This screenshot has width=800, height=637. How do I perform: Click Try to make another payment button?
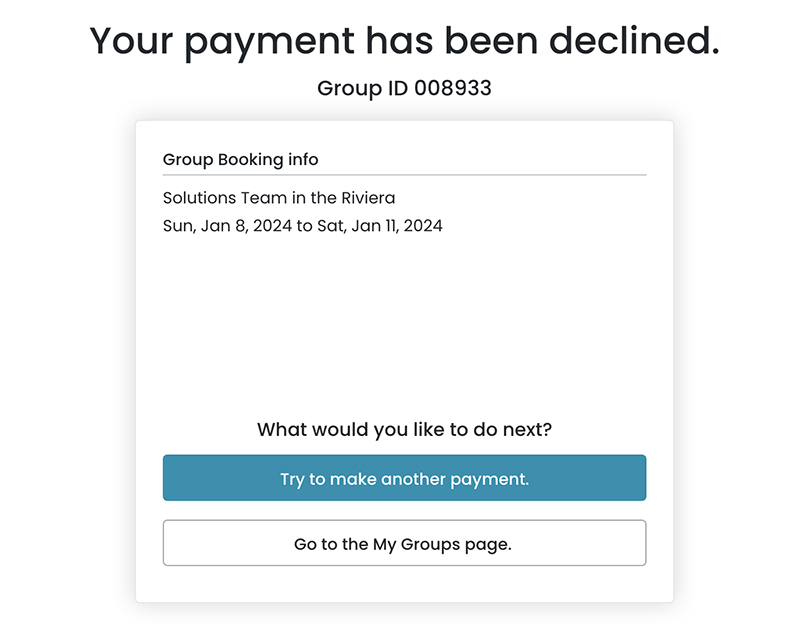404,478
